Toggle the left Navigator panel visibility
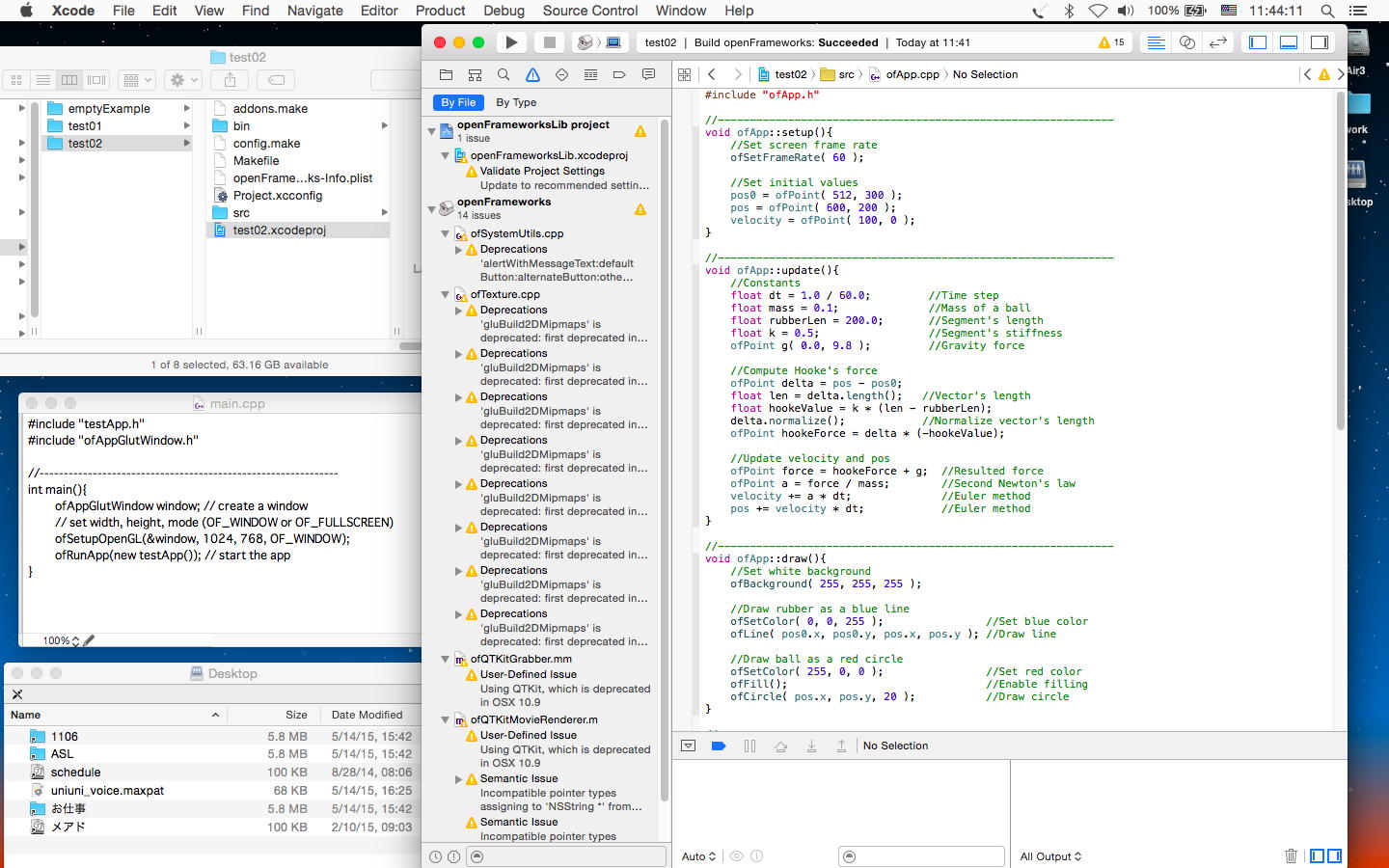 1258,42
